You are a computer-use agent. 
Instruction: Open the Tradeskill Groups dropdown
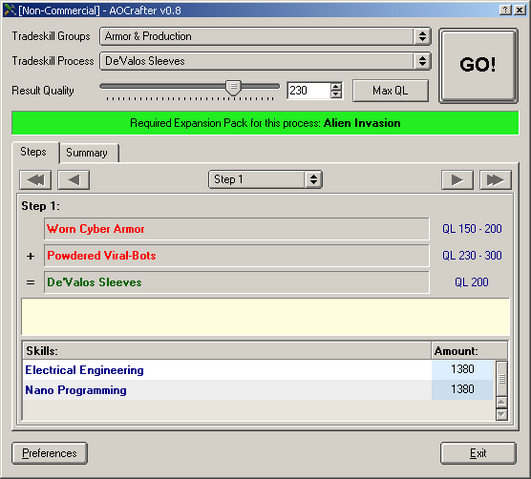tap(265, 36)
